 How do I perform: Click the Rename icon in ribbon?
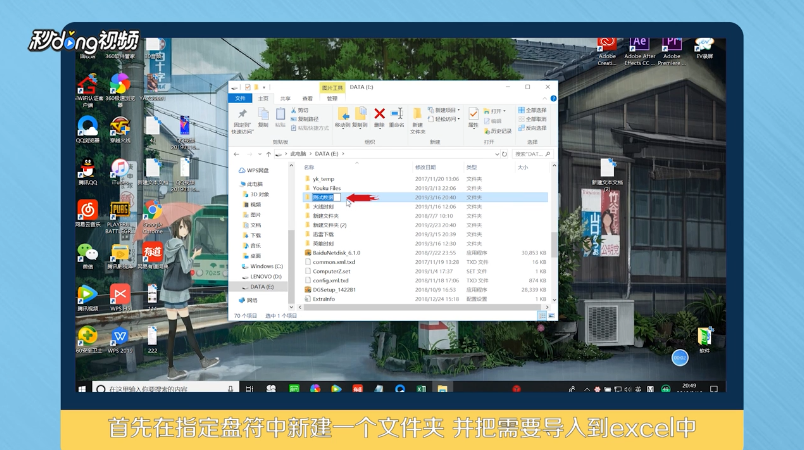pos(397,114)
